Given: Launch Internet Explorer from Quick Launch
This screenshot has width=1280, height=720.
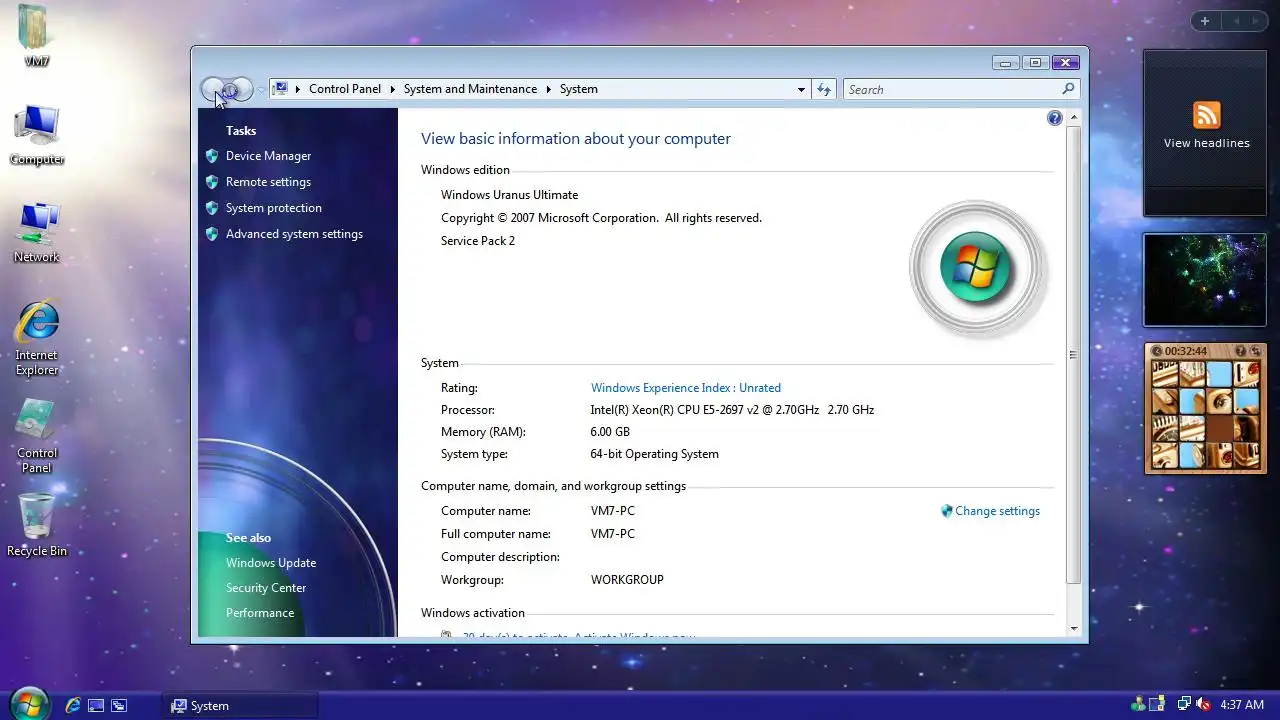Looking at the screenshot, I should [x=73, y=705].
